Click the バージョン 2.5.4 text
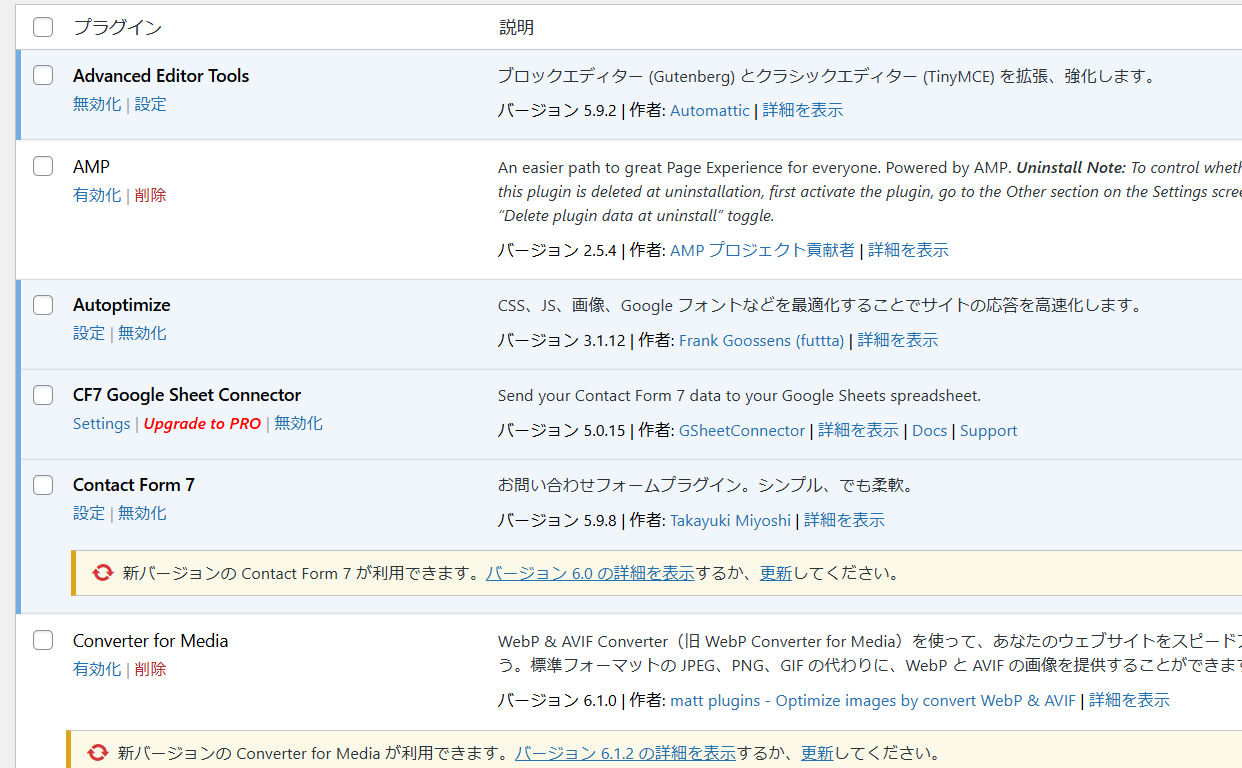Viewport: 1242px width, 768px height. pos(557,250)
